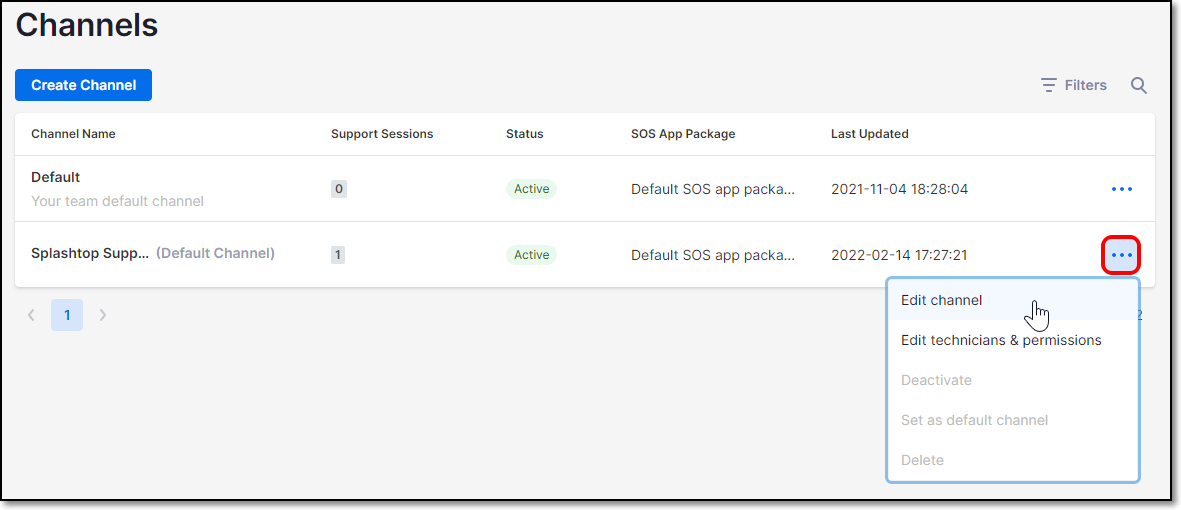Click the Create Channel button
The image size is (1181, 510).
click(84, 85)
